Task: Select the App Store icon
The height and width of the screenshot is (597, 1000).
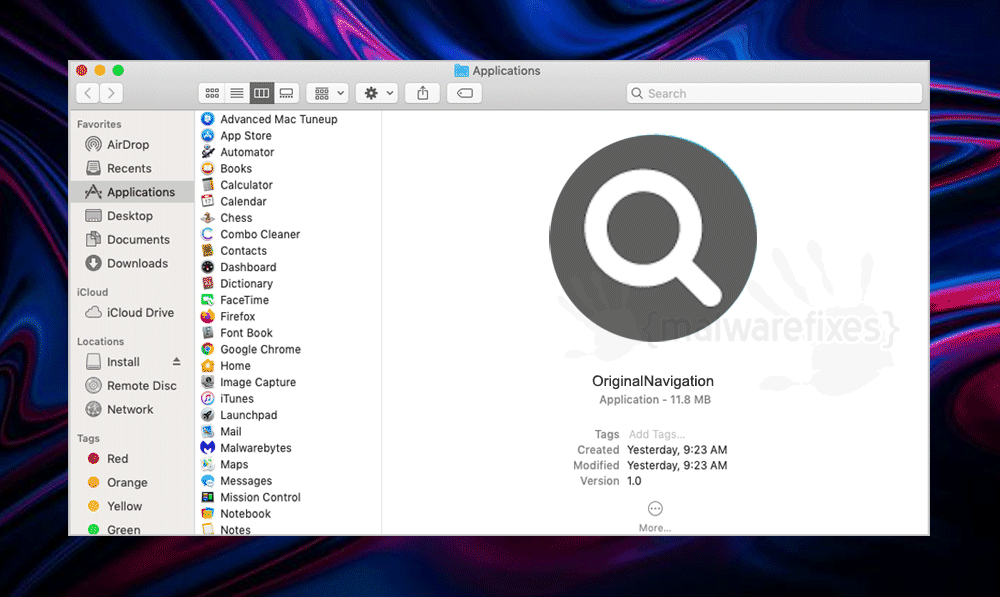Action: pyautogui.click(x=207, y=135)
